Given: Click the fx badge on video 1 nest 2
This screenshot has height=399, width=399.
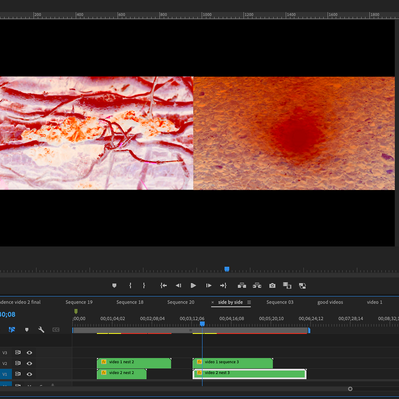Looking at the screenshot, I should coord(104,362).
